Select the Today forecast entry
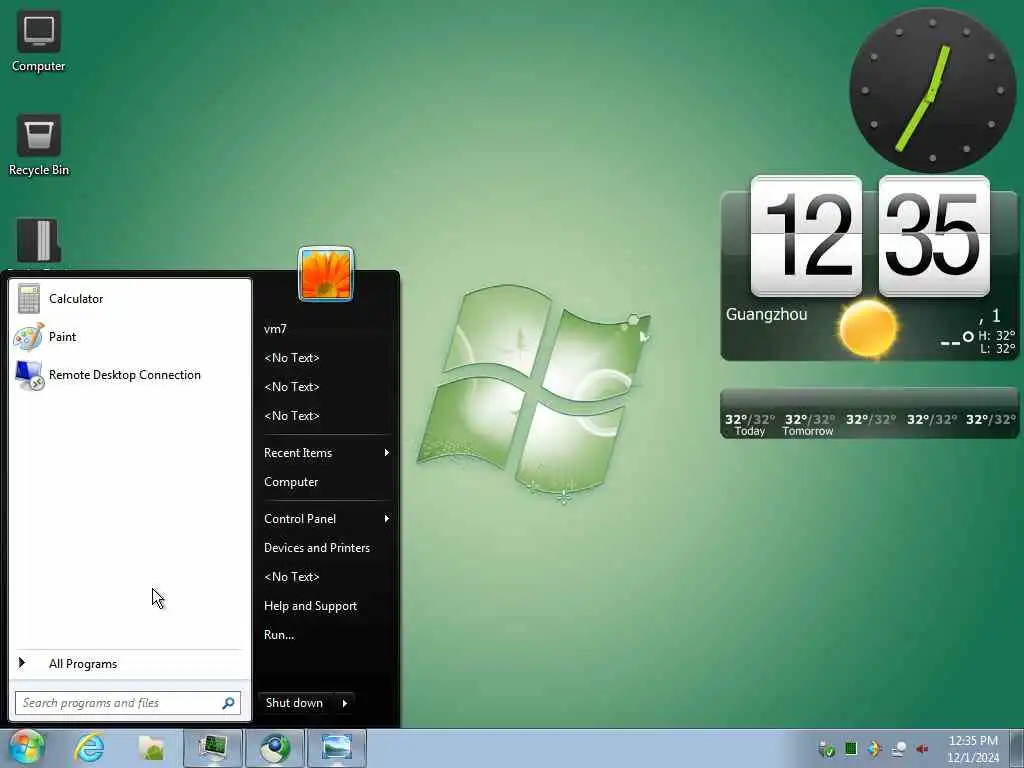Screen dimensions: 1024x768 [750, 424]
